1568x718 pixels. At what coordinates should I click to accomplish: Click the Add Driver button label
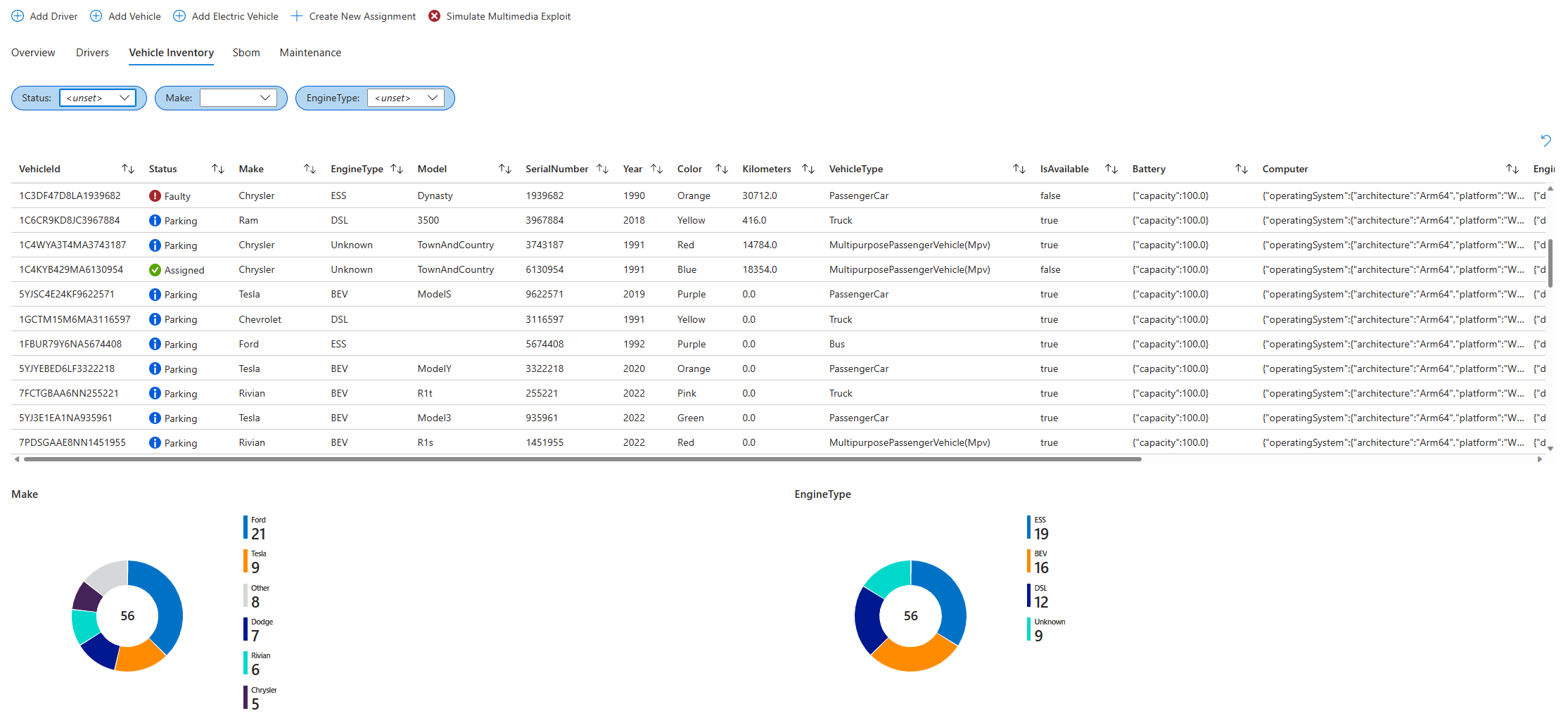tap(53, 16)
